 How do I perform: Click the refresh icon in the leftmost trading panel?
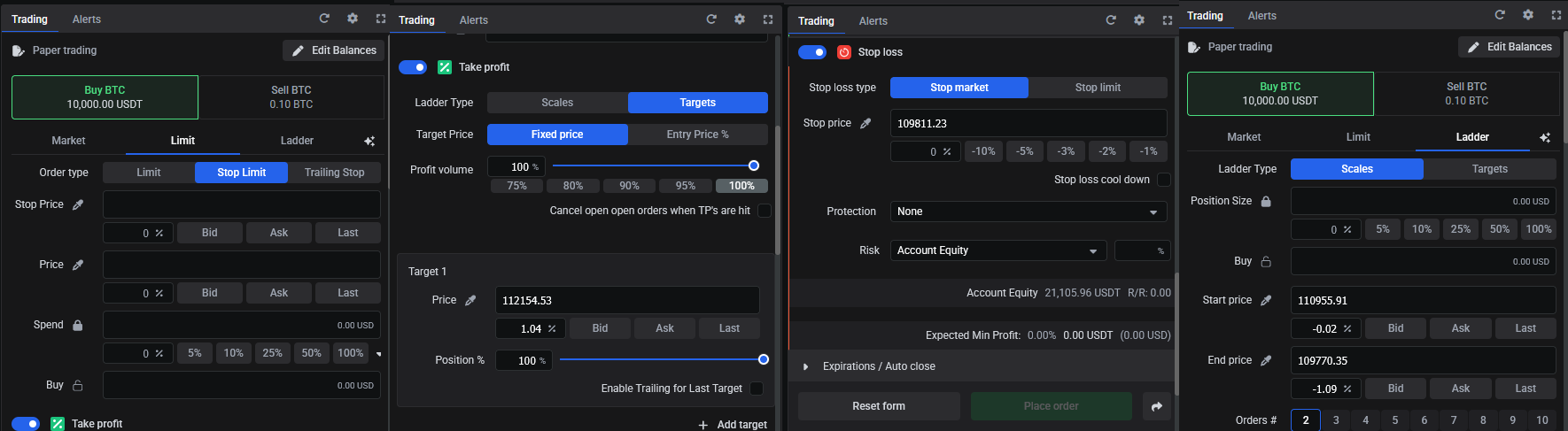click(x=324, y=19)
